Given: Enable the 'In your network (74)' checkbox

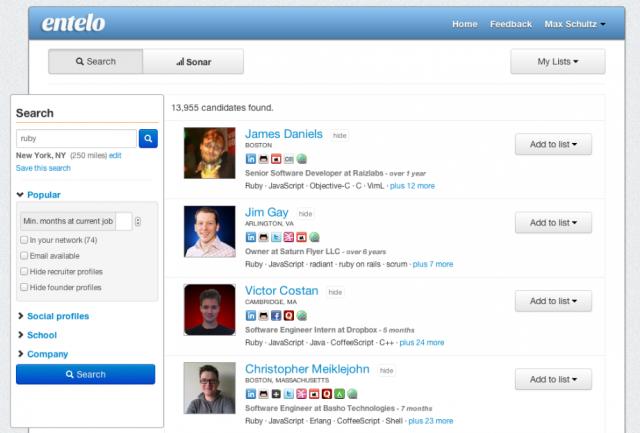Looking at the screenshot, I should pos(24,240).
